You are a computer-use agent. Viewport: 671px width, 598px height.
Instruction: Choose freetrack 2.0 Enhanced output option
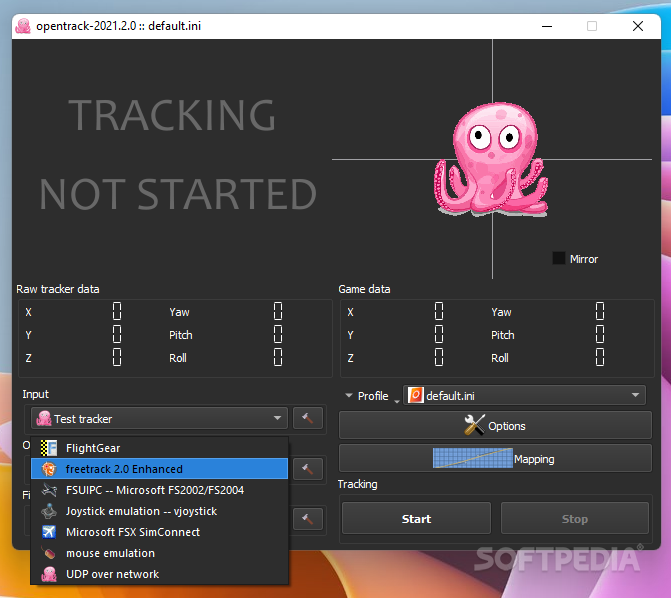[159, 469]
